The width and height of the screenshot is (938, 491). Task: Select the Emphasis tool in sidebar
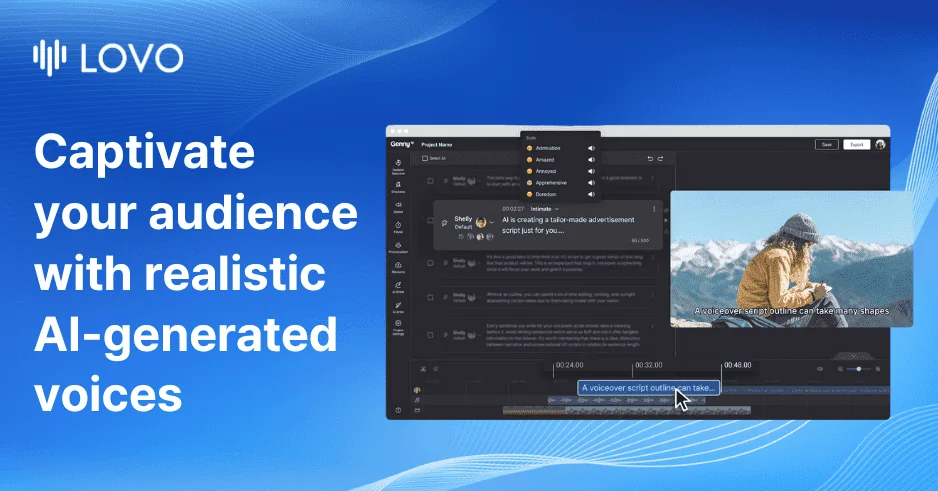pos(398,187)
